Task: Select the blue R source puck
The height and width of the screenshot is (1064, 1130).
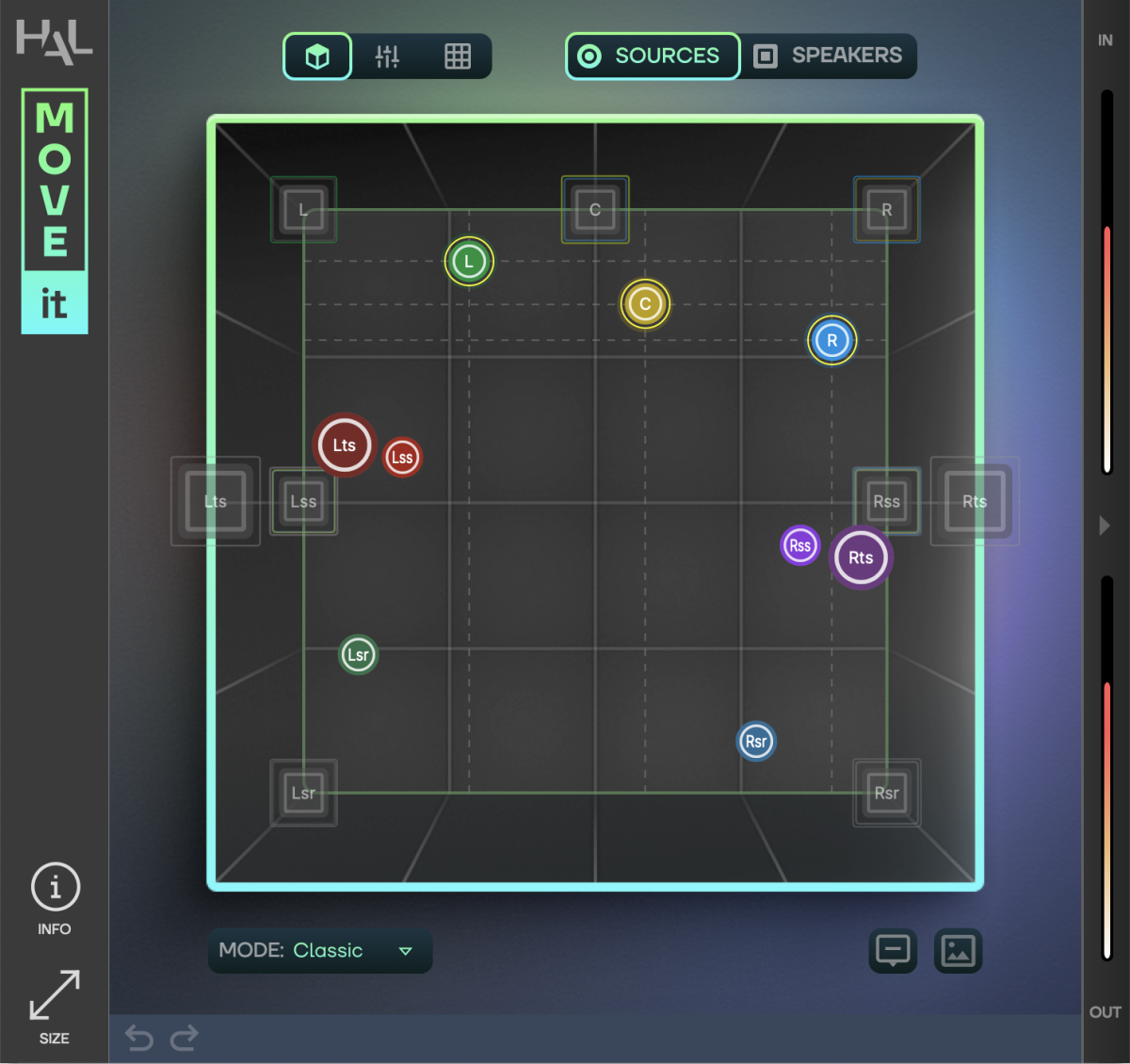Action: click(x=832, y=341)
